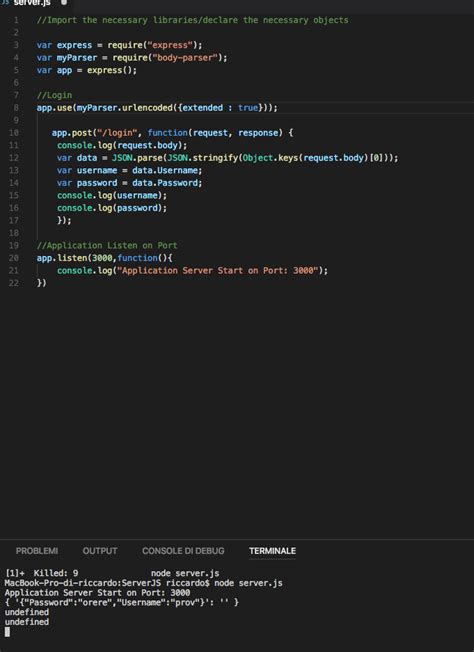The width and height of the screenshot is (474, 652).
Task: Click "var app = express();" line
Action: 86,70
